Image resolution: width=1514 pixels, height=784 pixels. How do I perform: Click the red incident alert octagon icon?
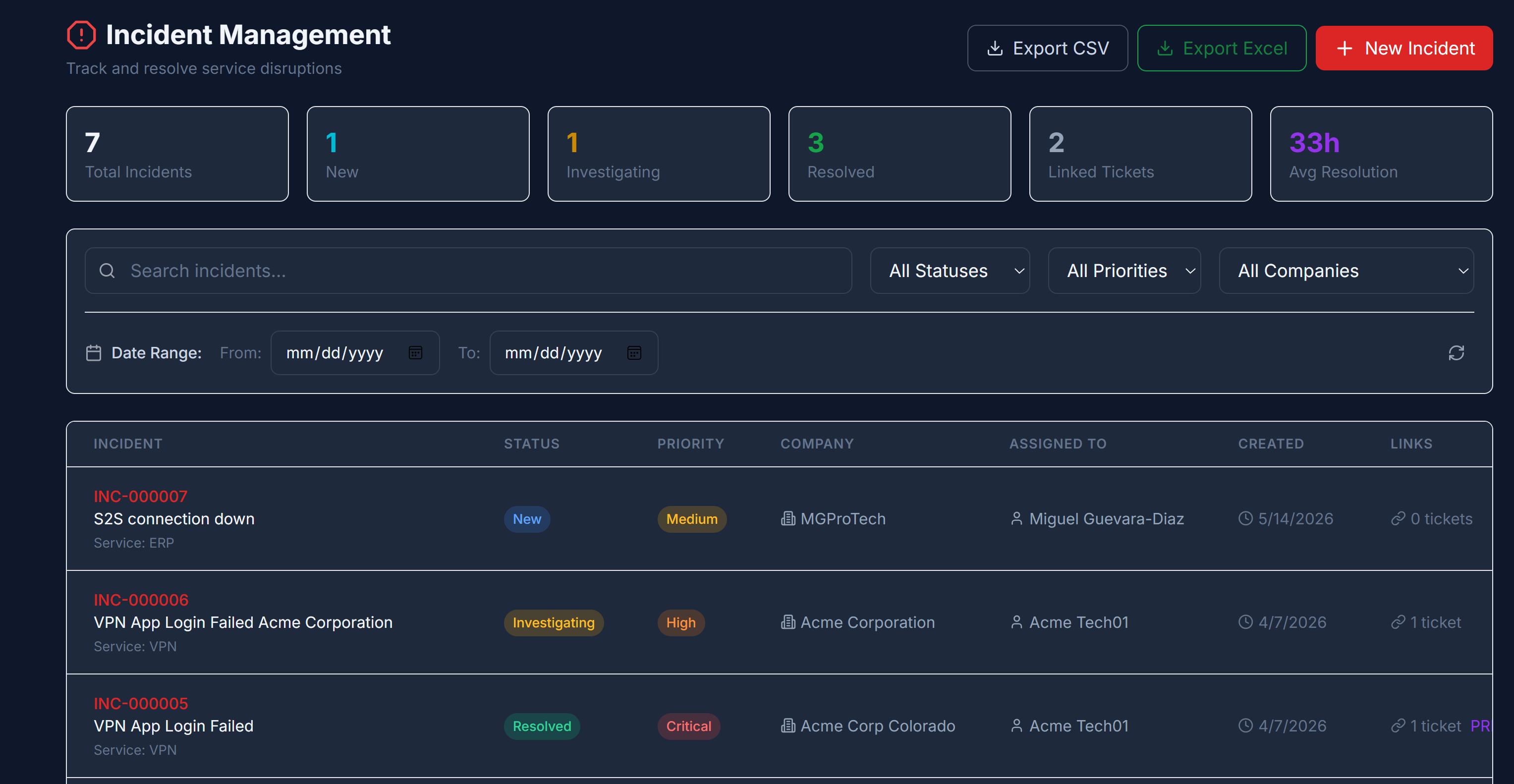point(81,35)
